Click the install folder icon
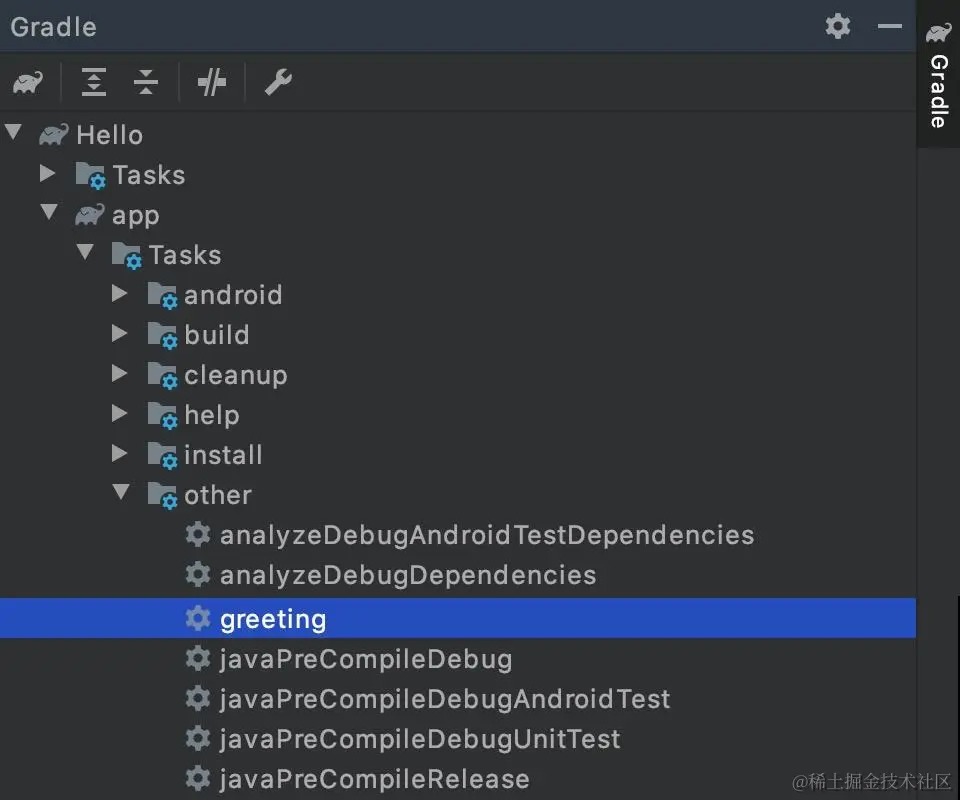The width and height of the screenshot is (960, 800). tap(163, 455)
